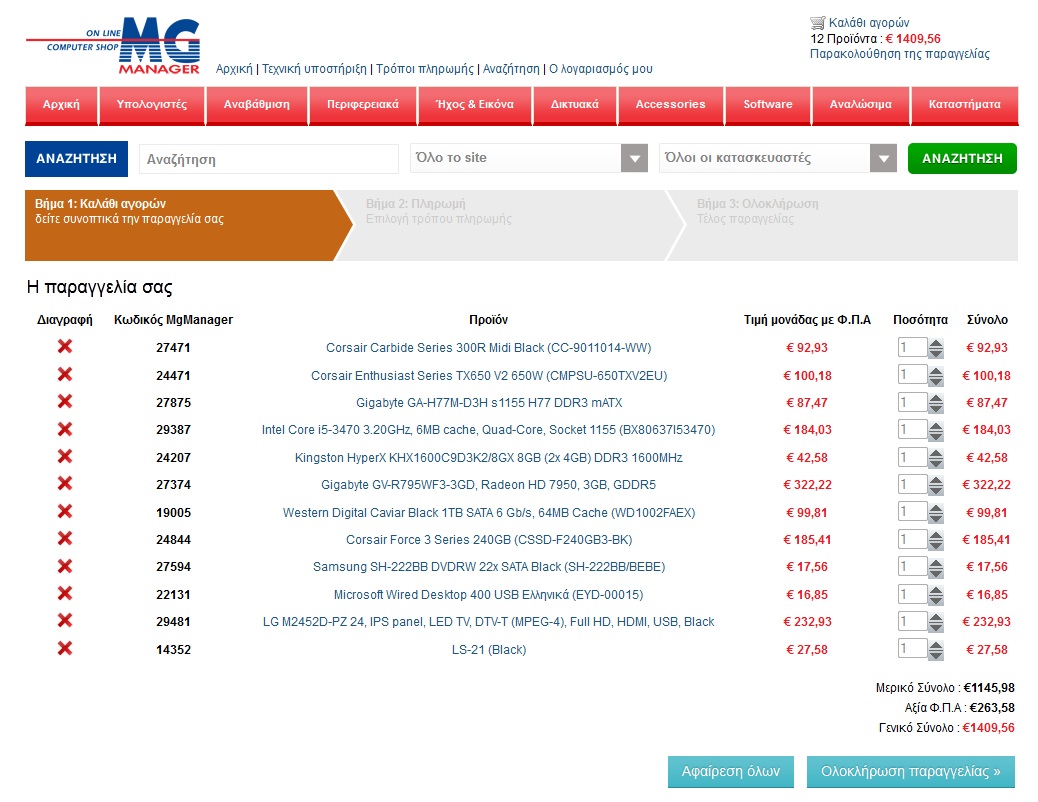
Task: Click quantity field for LG M2452D-PZ
Action: click(912, 621)
